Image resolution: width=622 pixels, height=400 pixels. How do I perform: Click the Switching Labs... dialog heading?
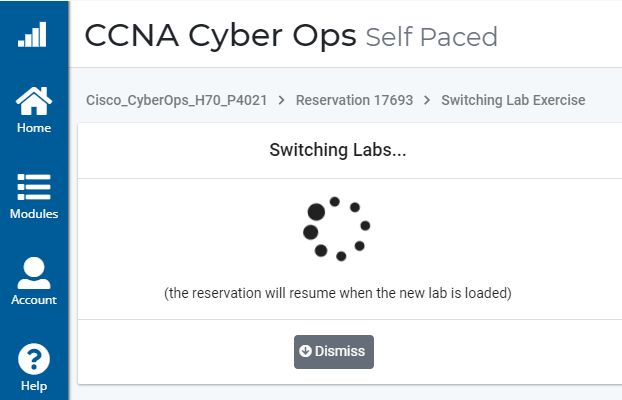337,151
